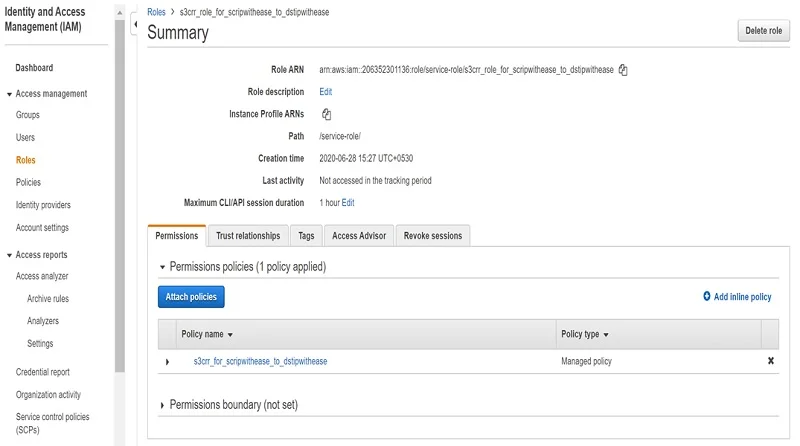Collapse the Access management menu group

click(x=9, y=94)
